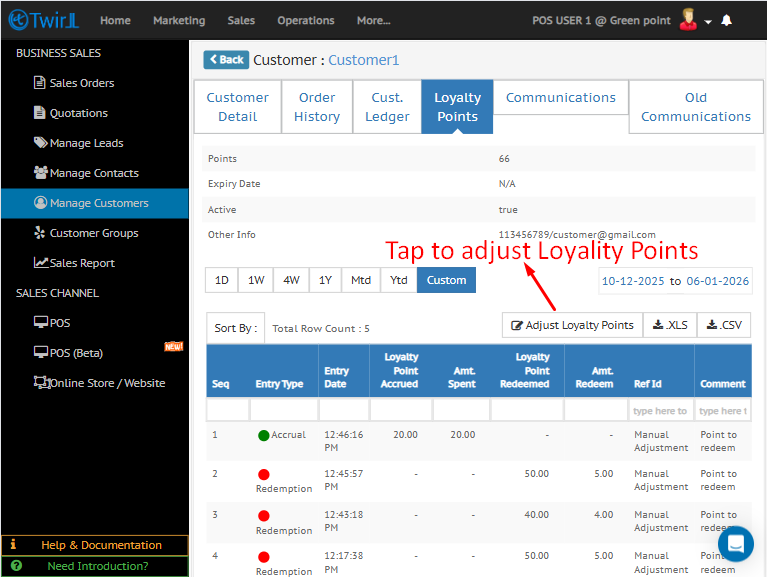Click Adjust Loyalty Points button
Screen dimensions: 767x577
(x=572, y=325)
